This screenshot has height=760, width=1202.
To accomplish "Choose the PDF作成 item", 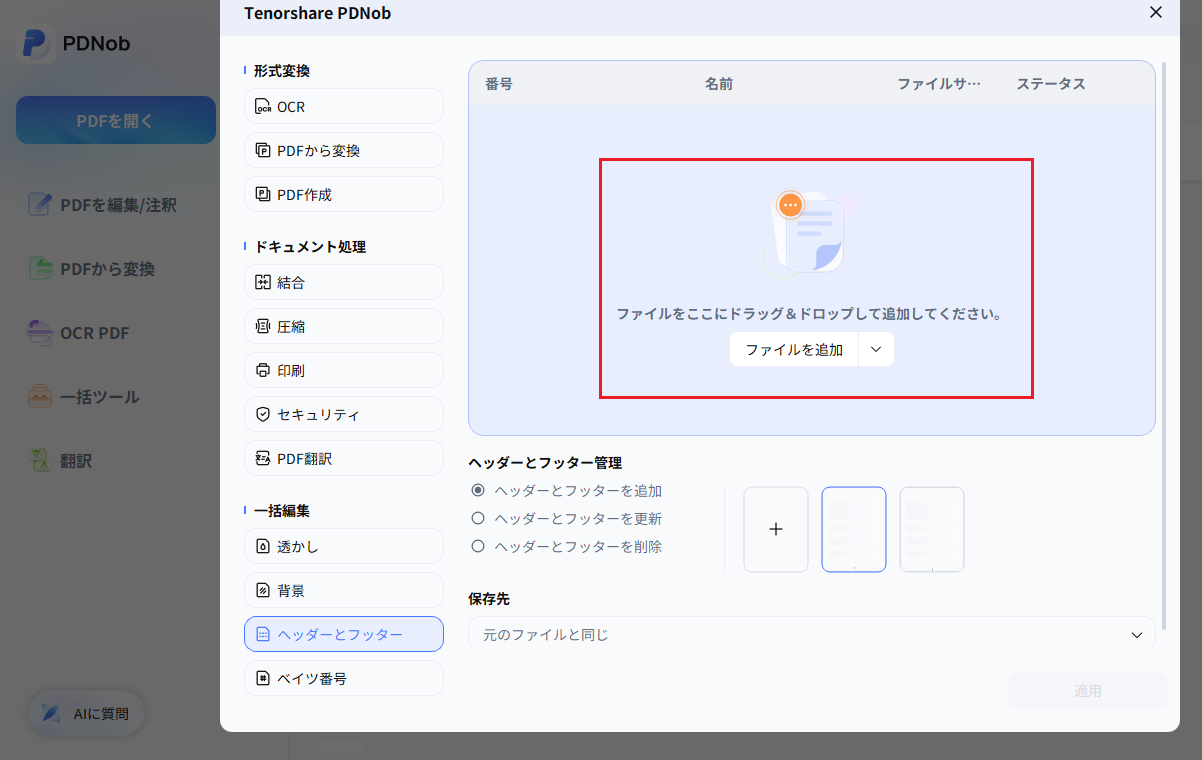I will (x=344, y=195).
